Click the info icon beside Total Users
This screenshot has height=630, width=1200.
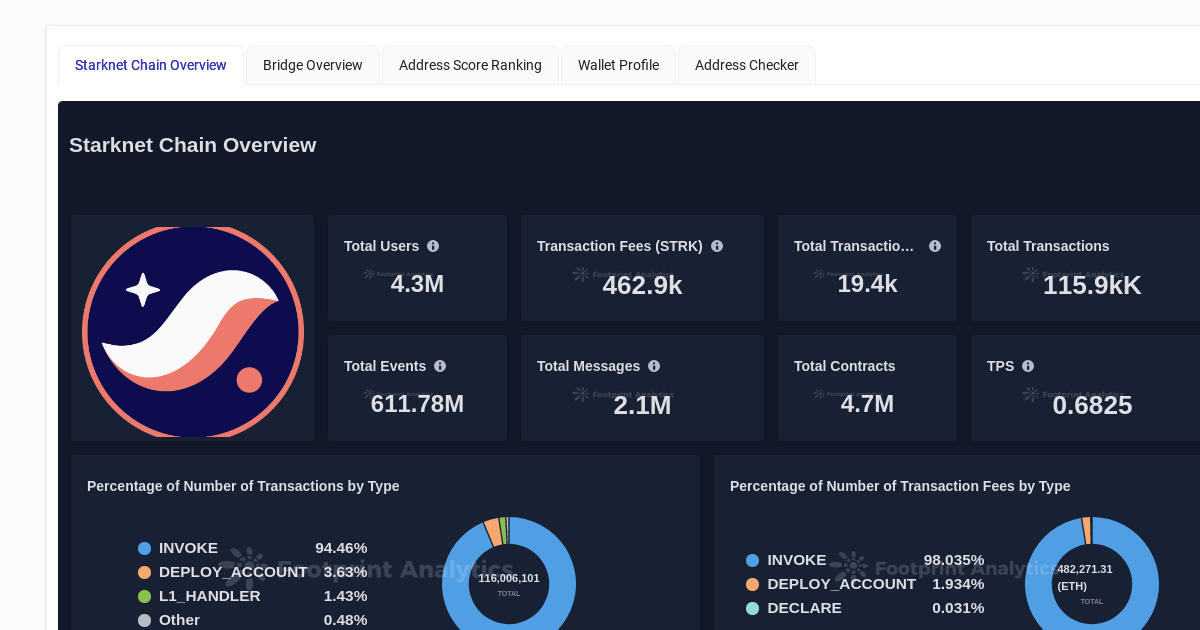tap(433, 246)
